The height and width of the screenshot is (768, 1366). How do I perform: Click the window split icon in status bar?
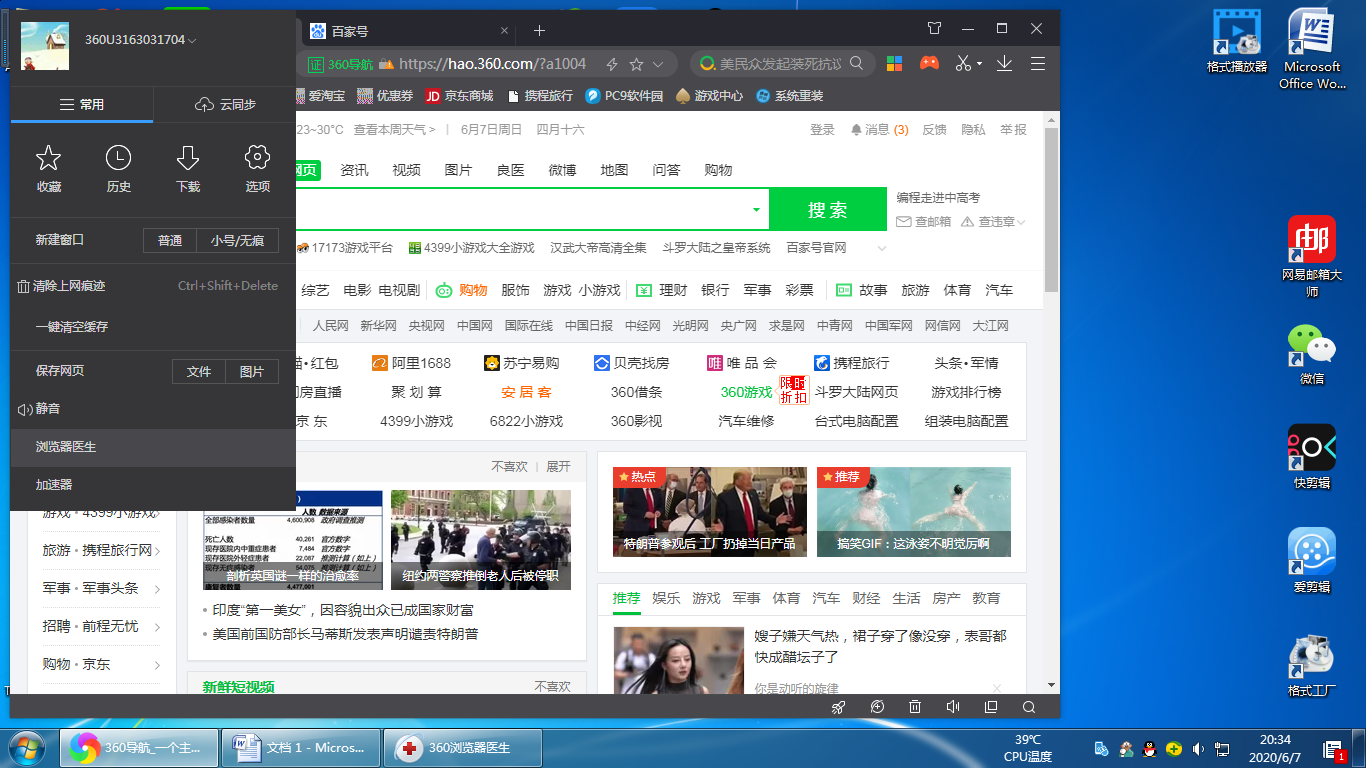pyautogui.click(x=991, y=707)
